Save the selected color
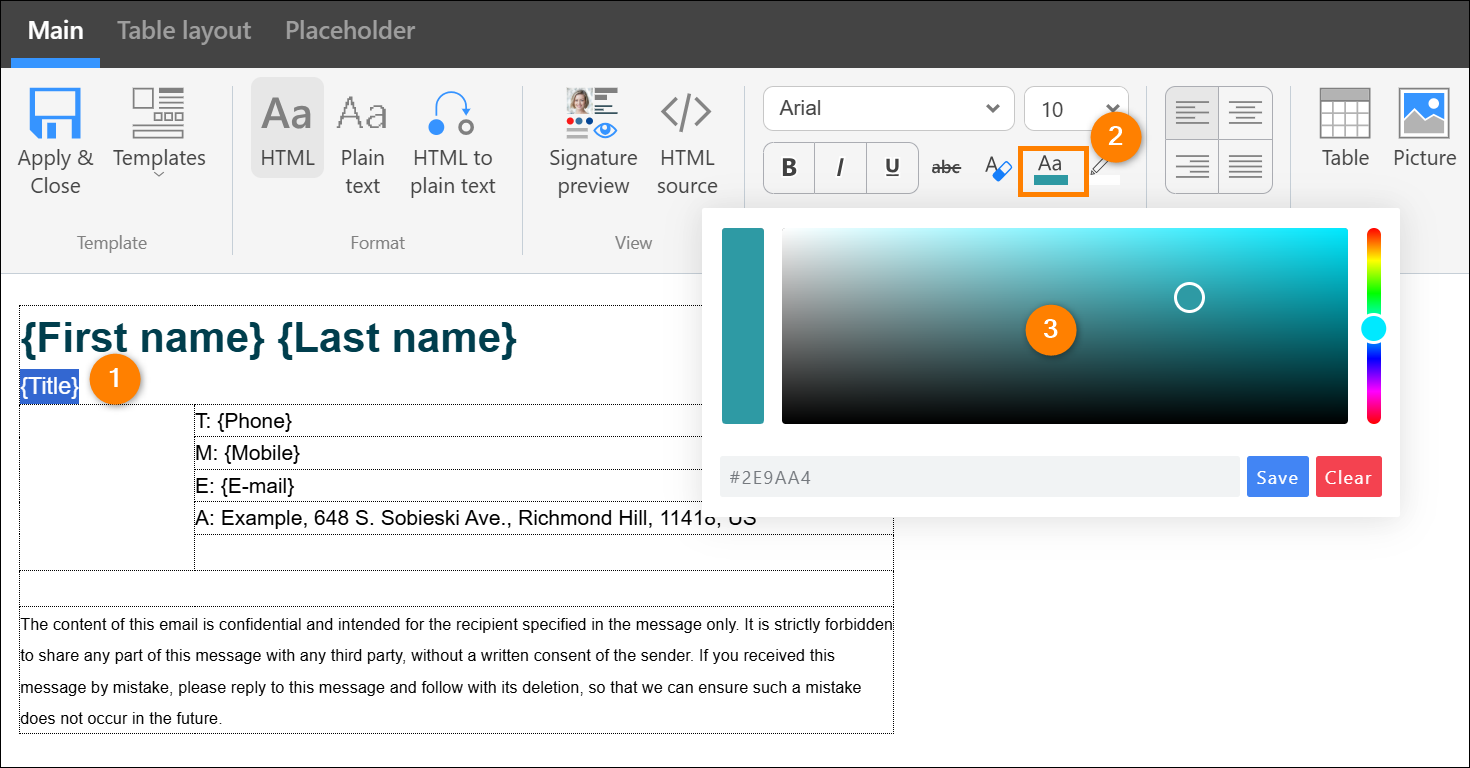1470x768 pixels. click(x=1277, y=477)
